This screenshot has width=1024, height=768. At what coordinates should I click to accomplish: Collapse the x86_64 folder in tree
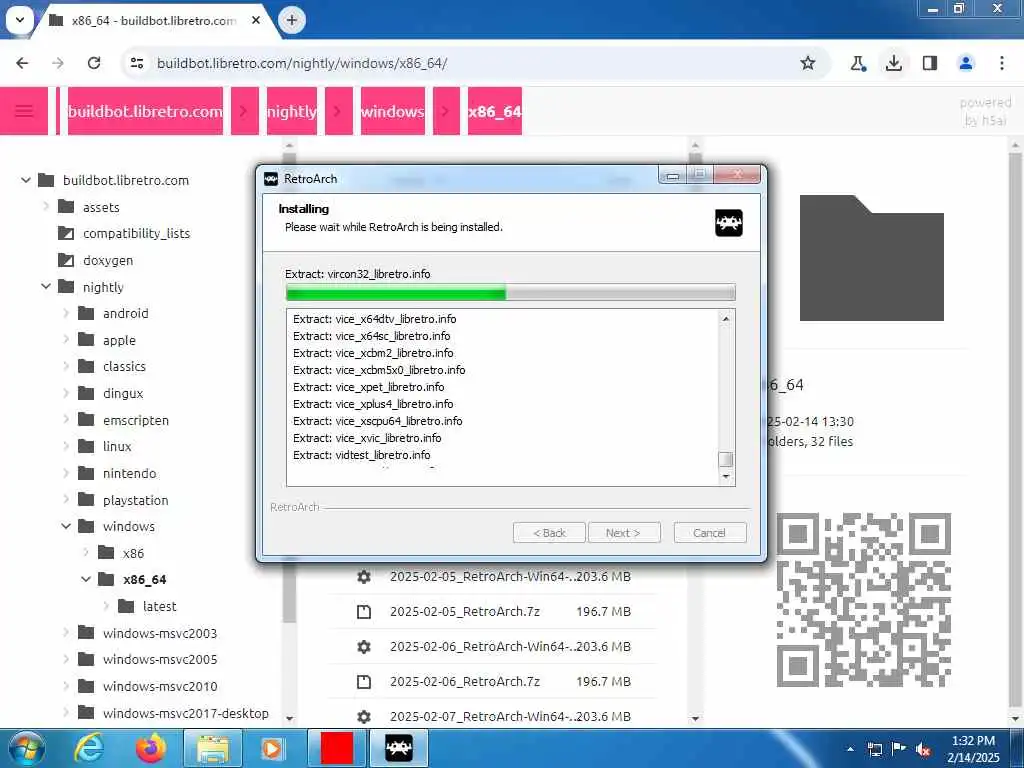coord(86,579)
